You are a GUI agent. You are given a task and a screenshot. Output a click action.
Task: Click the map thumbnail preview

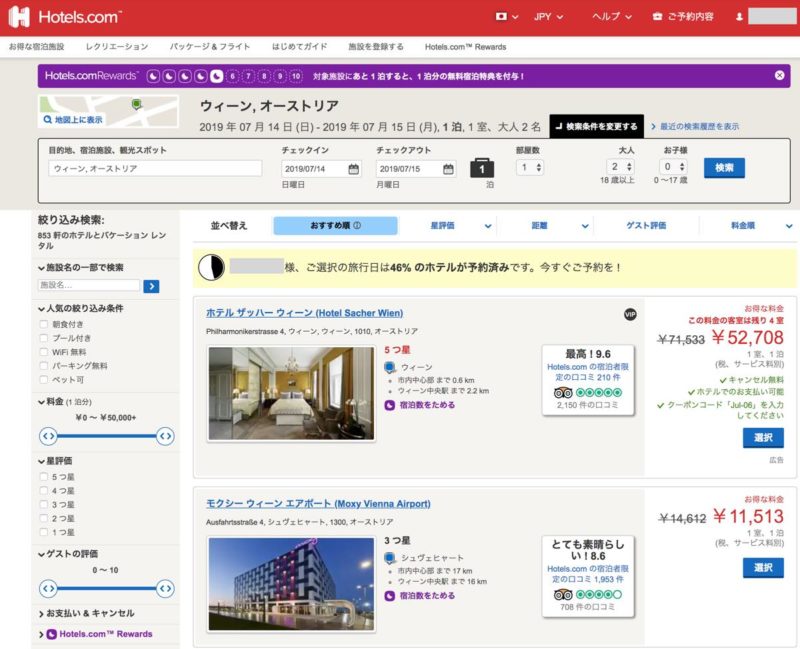[109, 111]
